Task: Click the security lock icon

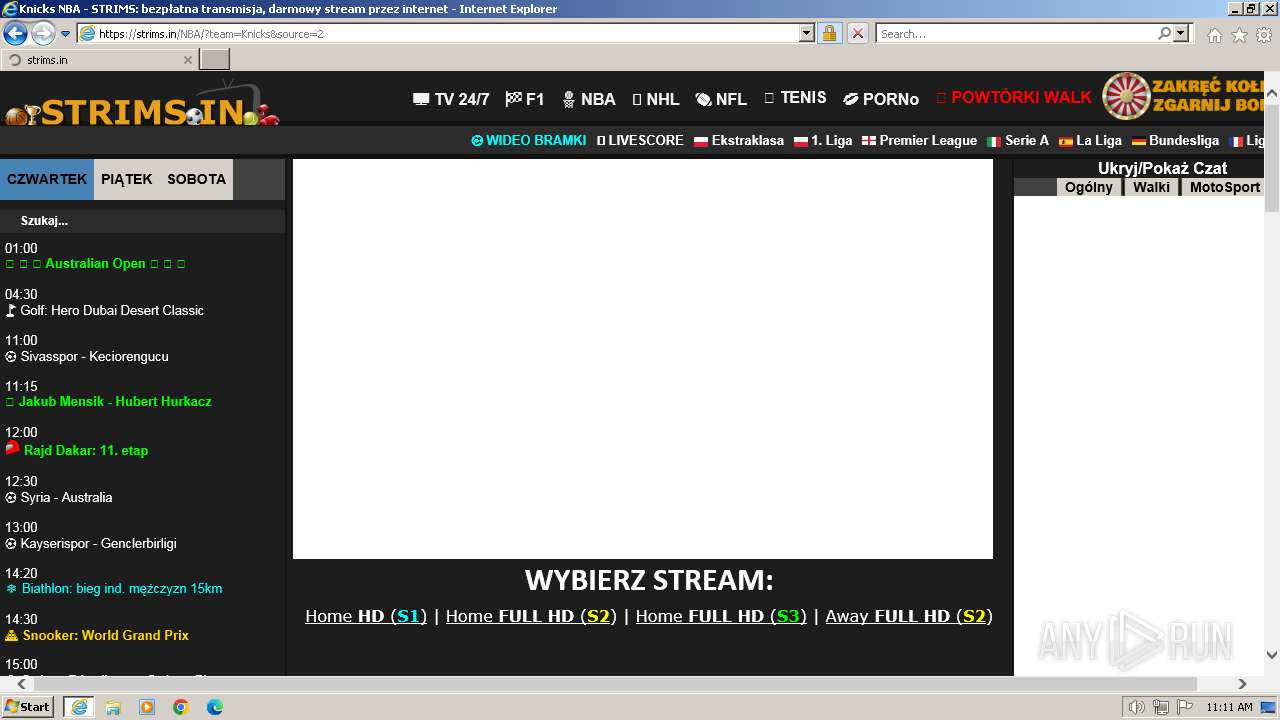Action: 829,34
